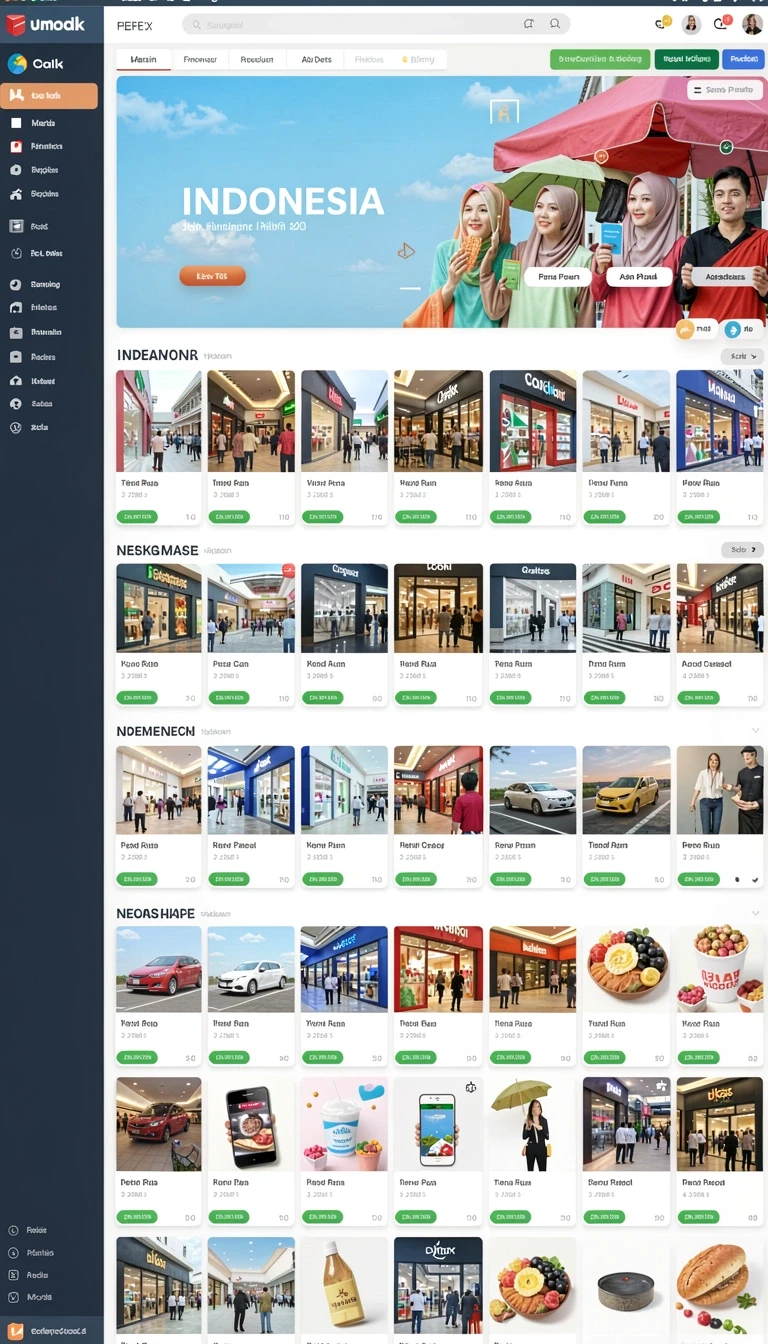Open the woman with umbrella thumbnail
768x1344 pixels.
[x=533, y=1124]
